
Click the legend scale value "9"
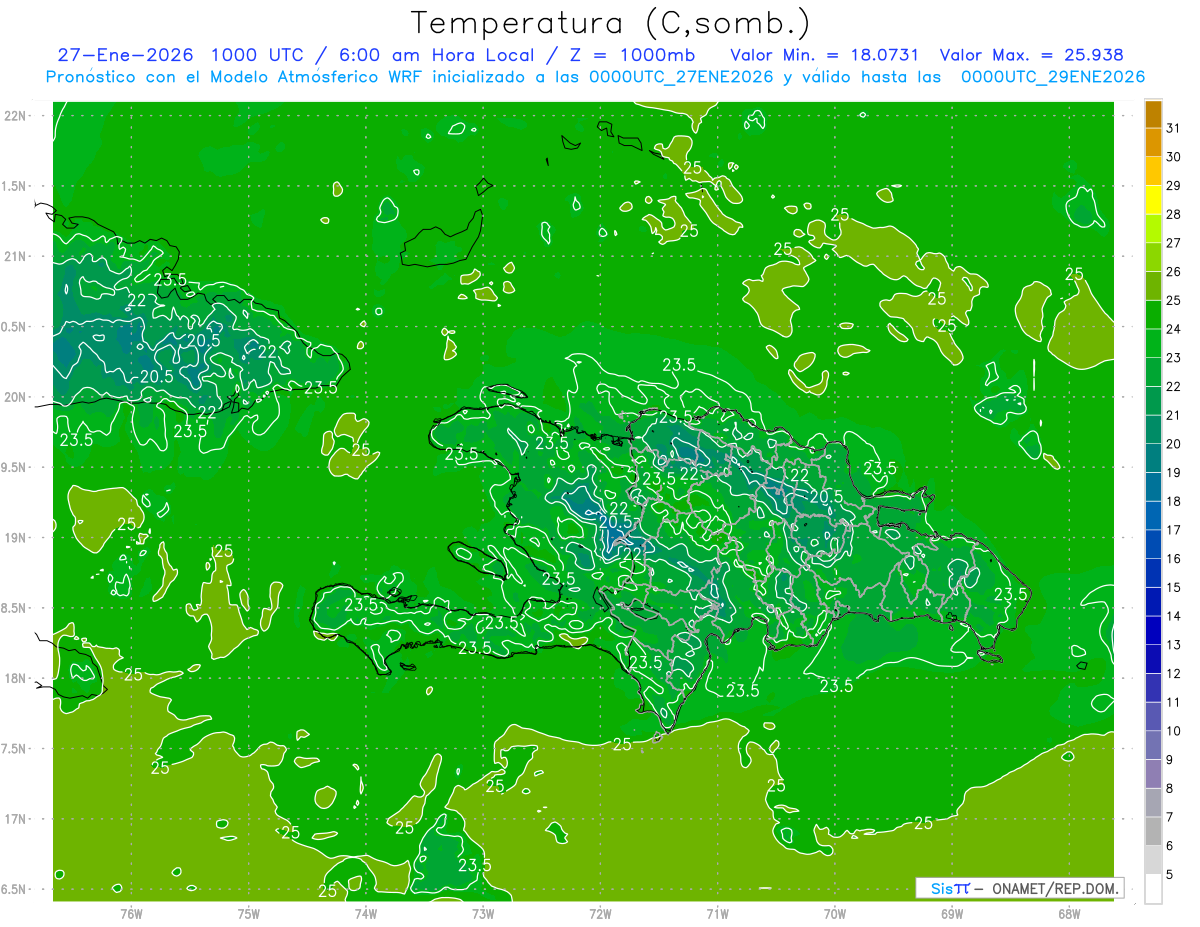(1170, 760)
